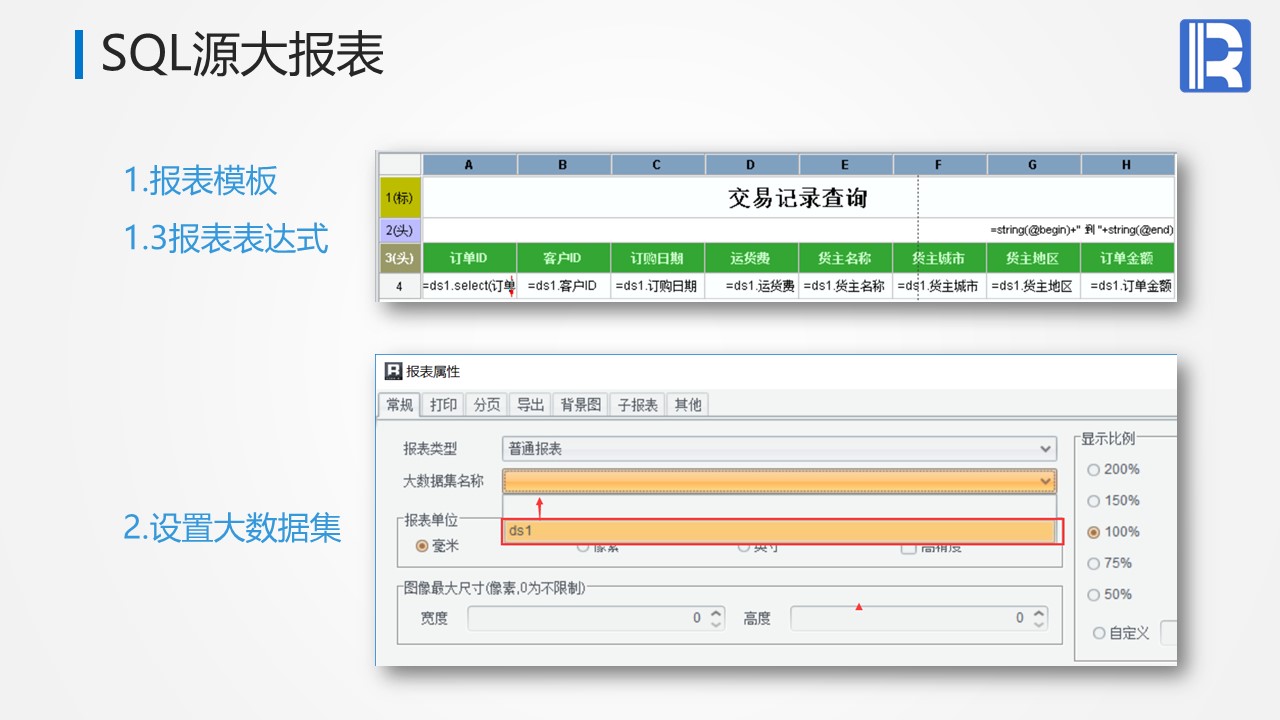Select the 200% display ratio radio button

tap(1093, 470)
